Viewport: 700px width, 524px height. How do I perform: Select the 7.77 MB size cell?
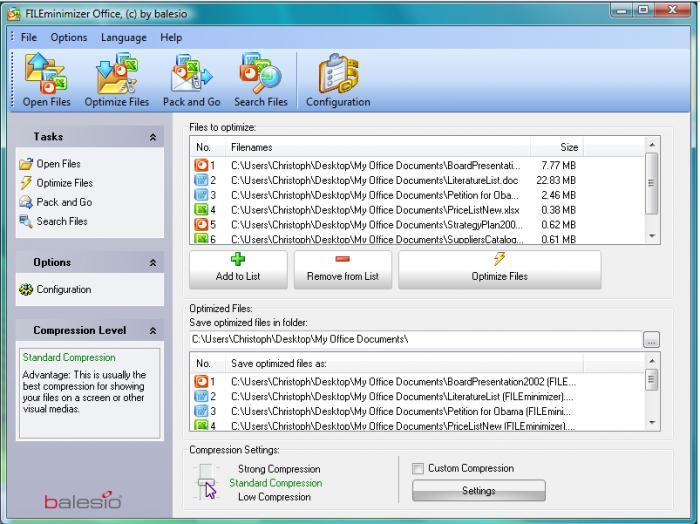point(558,166)
